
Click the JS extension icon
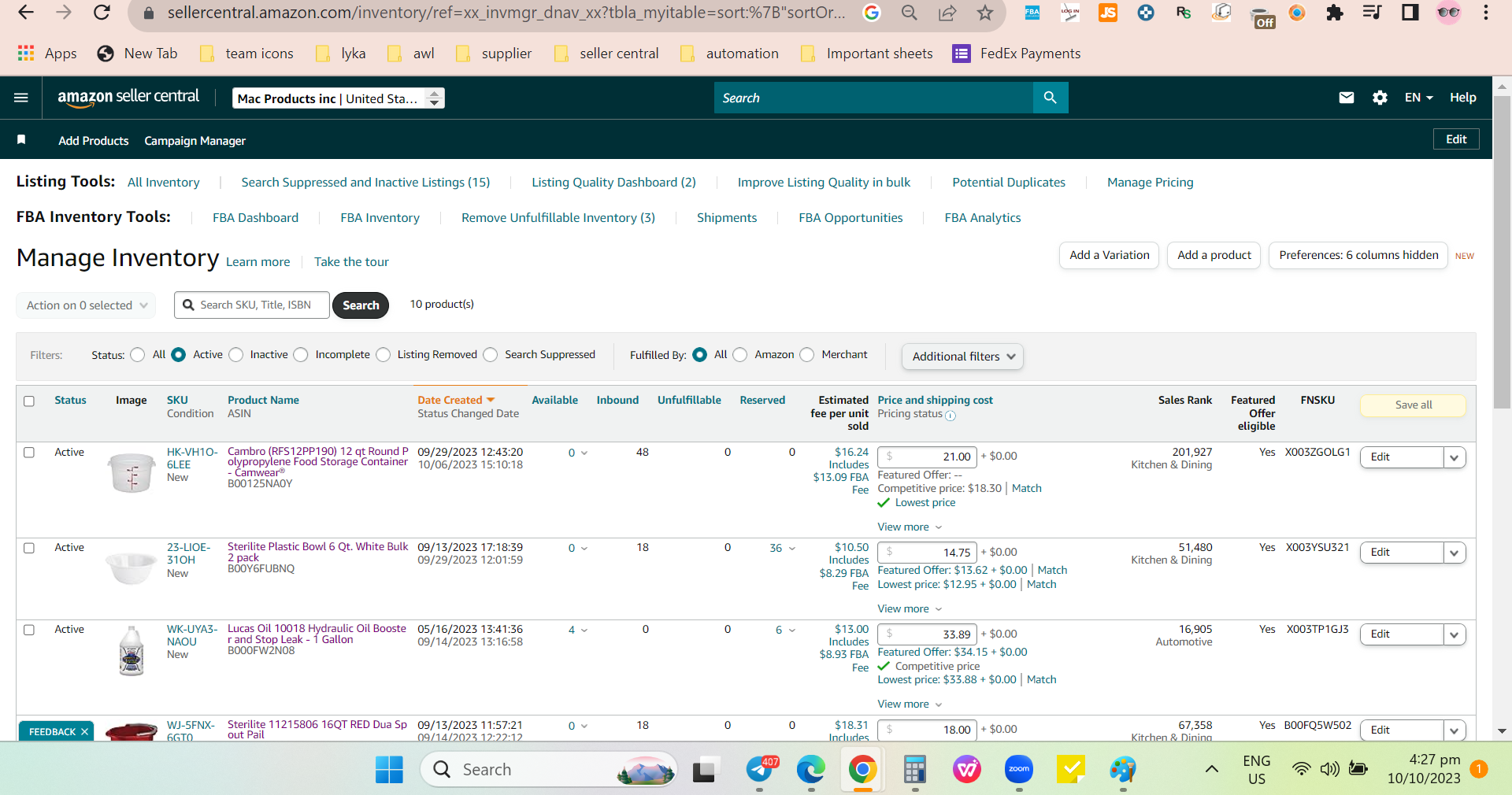[x=1107, y=13]
